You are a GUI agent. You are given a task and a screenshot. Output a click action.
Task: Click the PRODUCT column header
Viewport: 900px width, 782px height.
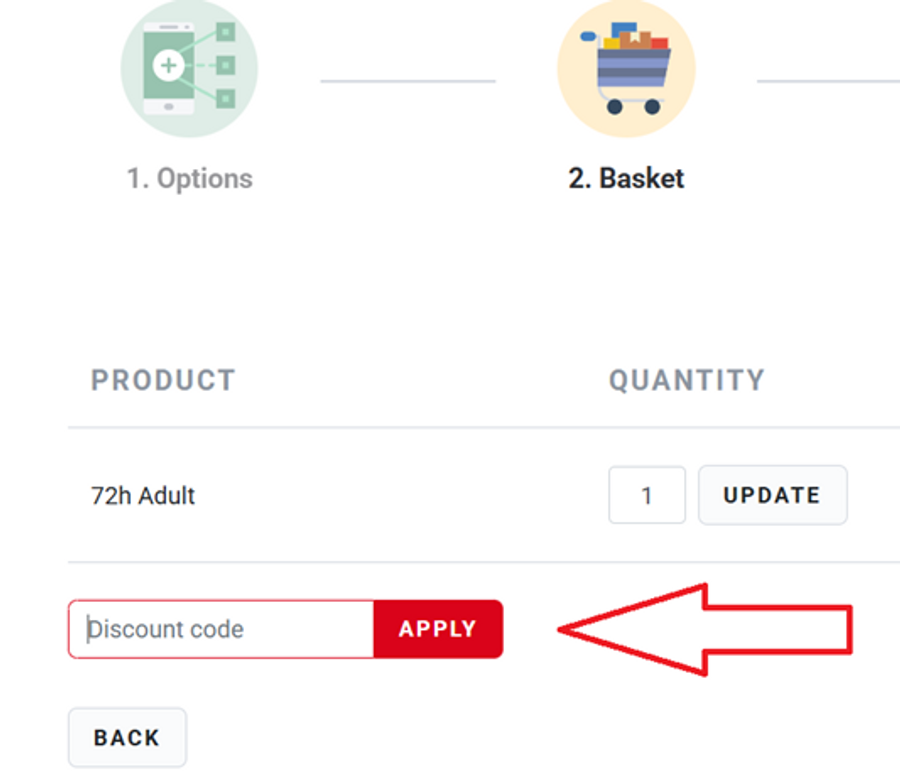tap(163, 380)
